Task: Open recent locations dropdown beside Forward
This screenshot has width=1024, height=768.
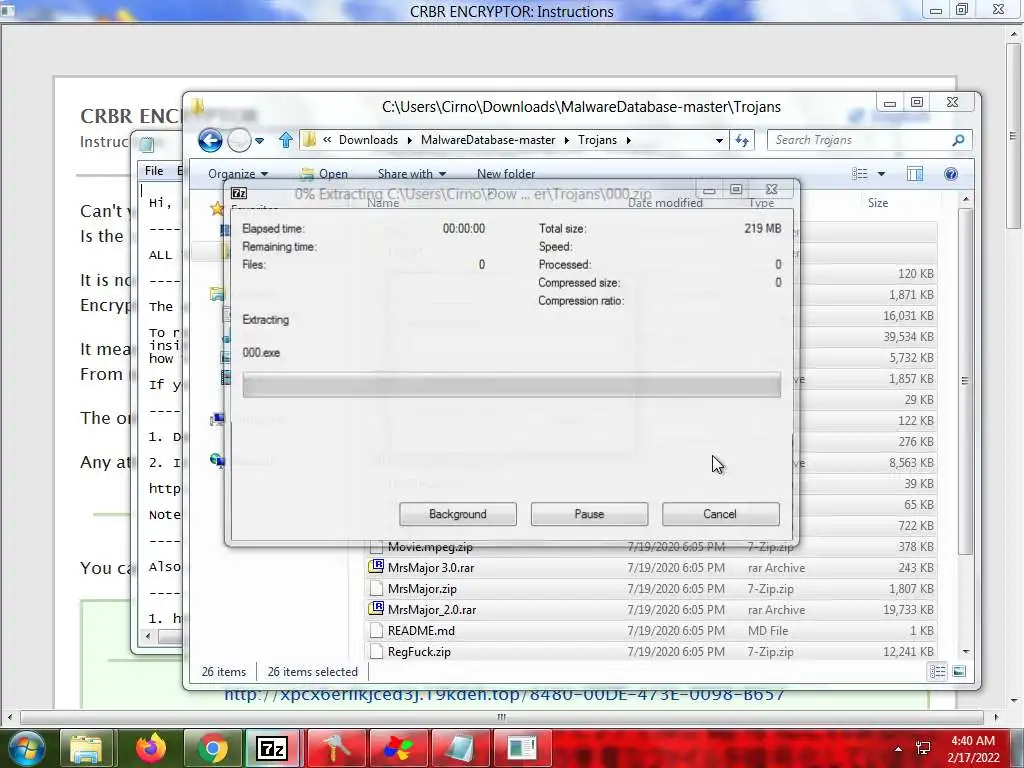Action: [259, 140]
